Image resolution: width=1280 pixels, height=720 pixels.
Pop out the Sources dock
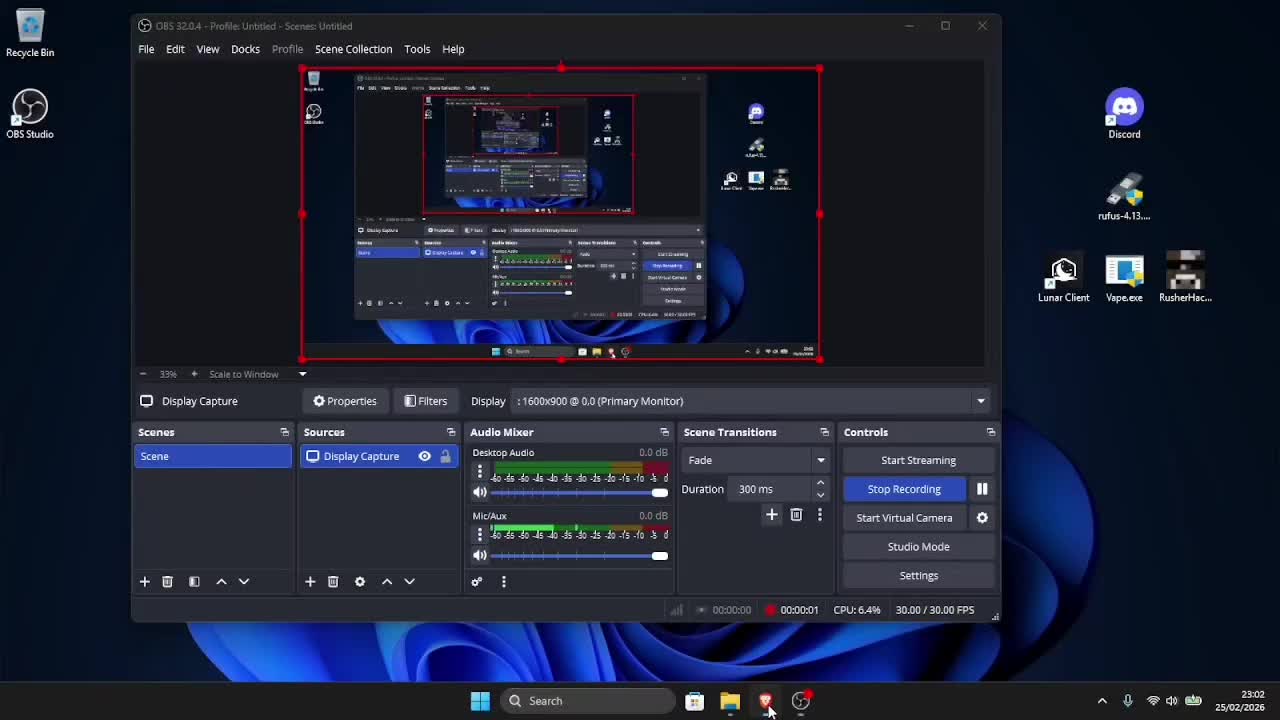click(x=451, y=432)
